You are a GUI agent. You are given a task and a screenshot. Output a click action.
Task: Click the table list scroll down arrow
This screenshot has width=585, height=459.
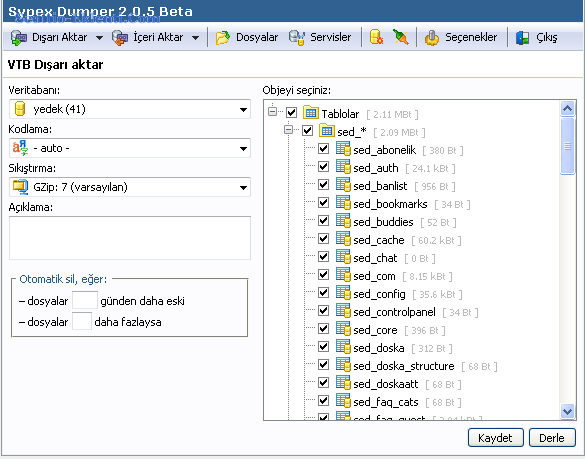point(567,411)
